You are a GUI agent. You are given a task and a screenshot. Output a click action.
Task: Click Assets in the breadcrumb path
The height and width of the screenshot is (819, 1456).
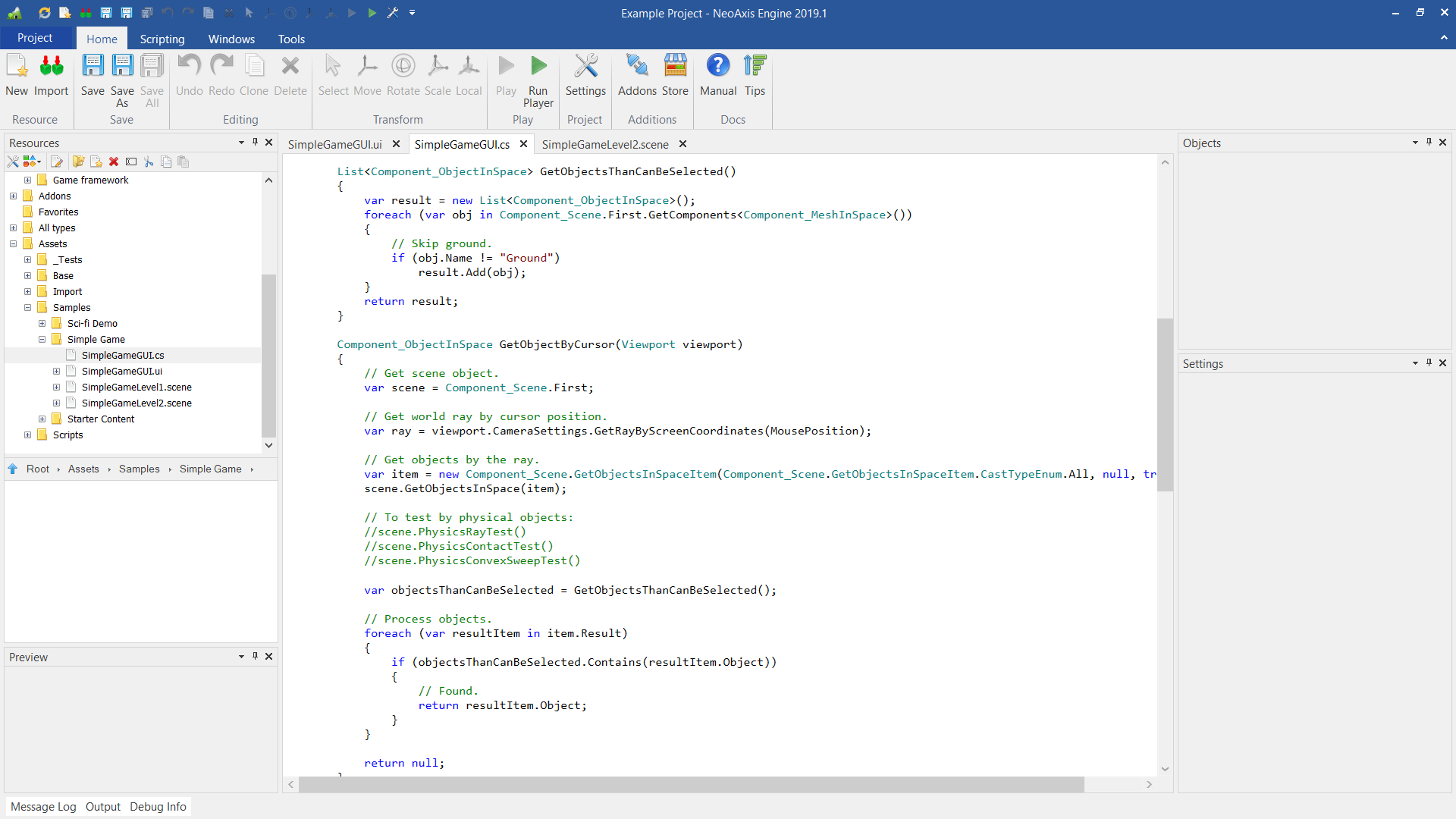83,469
